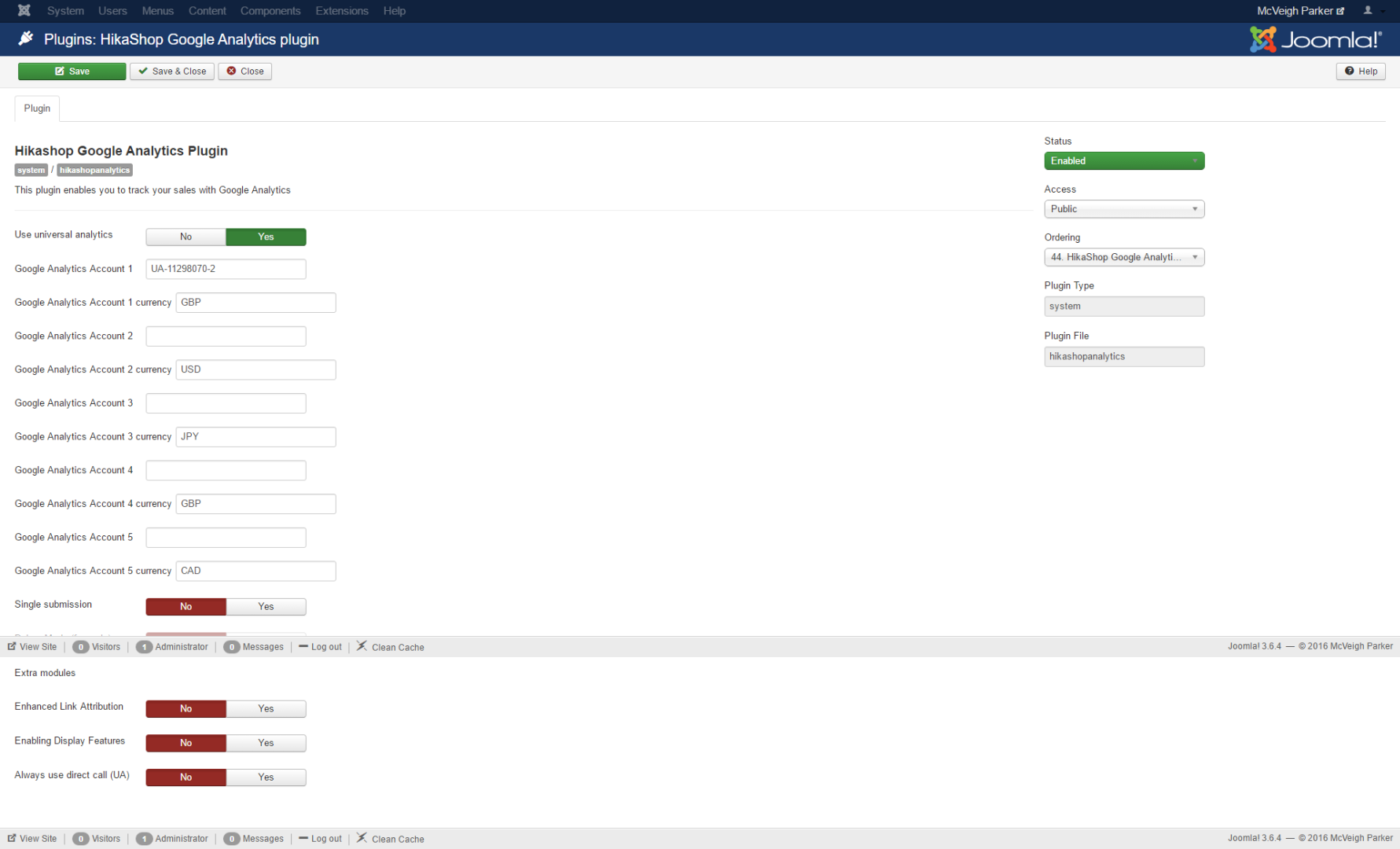Viewport: 1400px width, 849px height.
Task: Set Always use direct call (UA) to No
Action: coord(186,777)
